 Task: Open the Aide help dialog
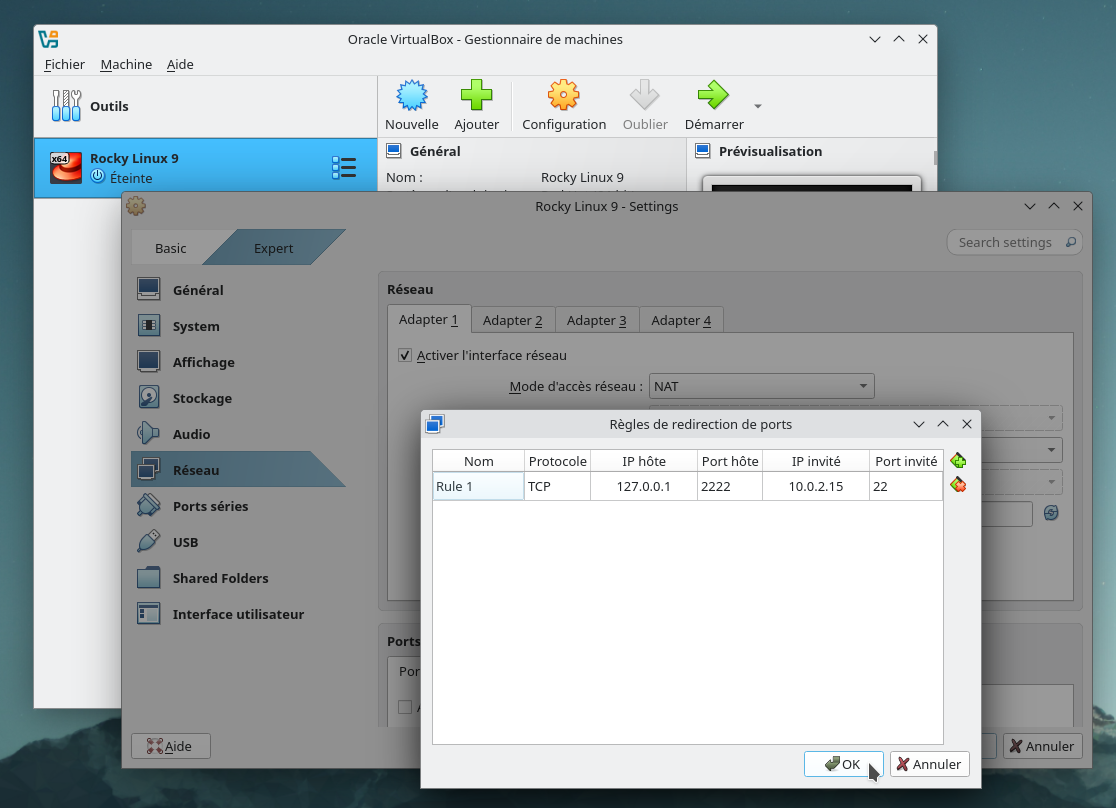coord(170,745)
